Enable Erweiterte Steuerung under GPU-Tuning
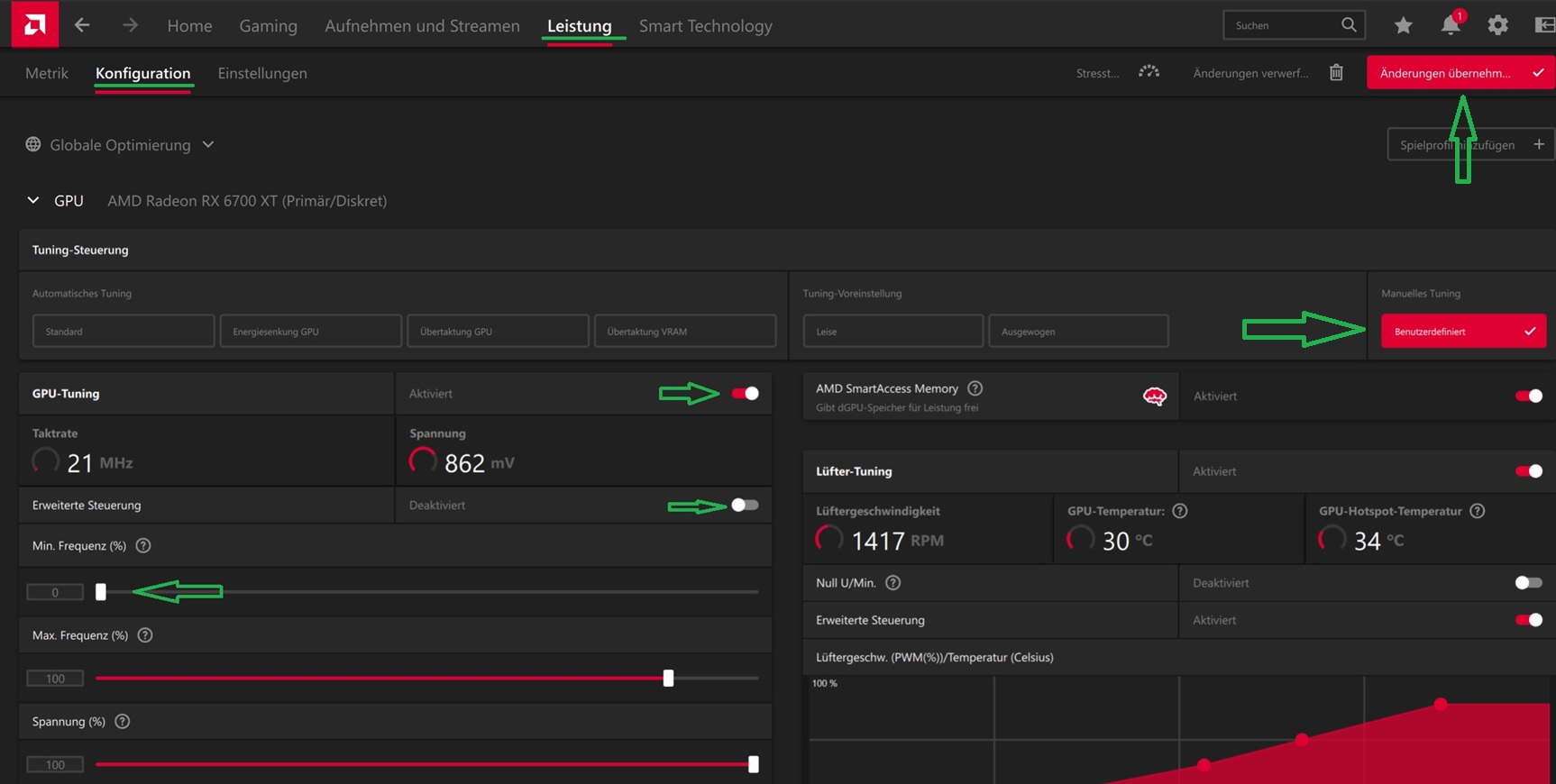Screen dimensions: 1556x784 pyautogui.click(x=745, y=505)
